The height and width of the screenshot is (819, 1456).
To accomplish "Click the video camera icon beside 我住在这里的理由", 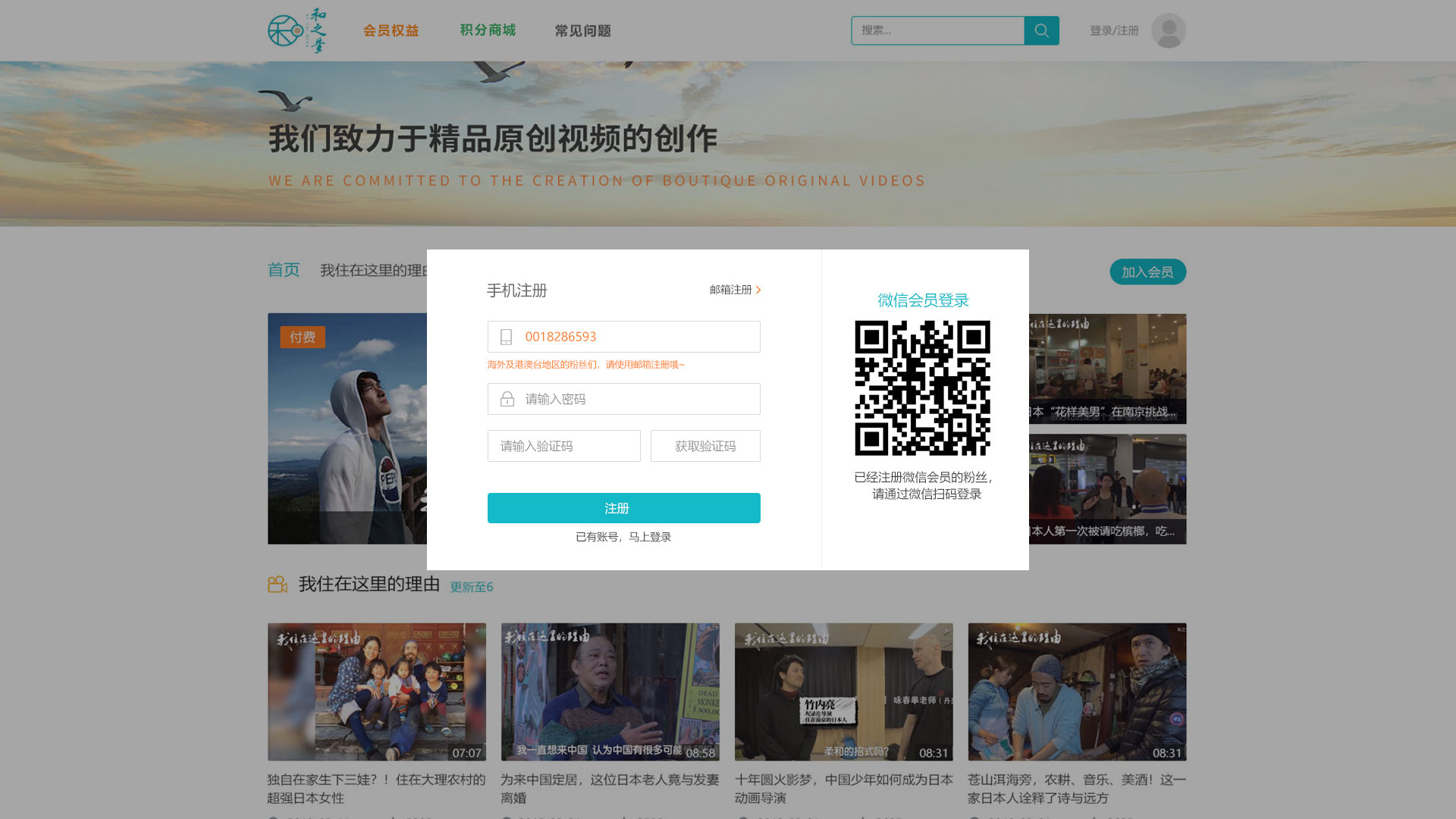I will [x=278, y=584].
